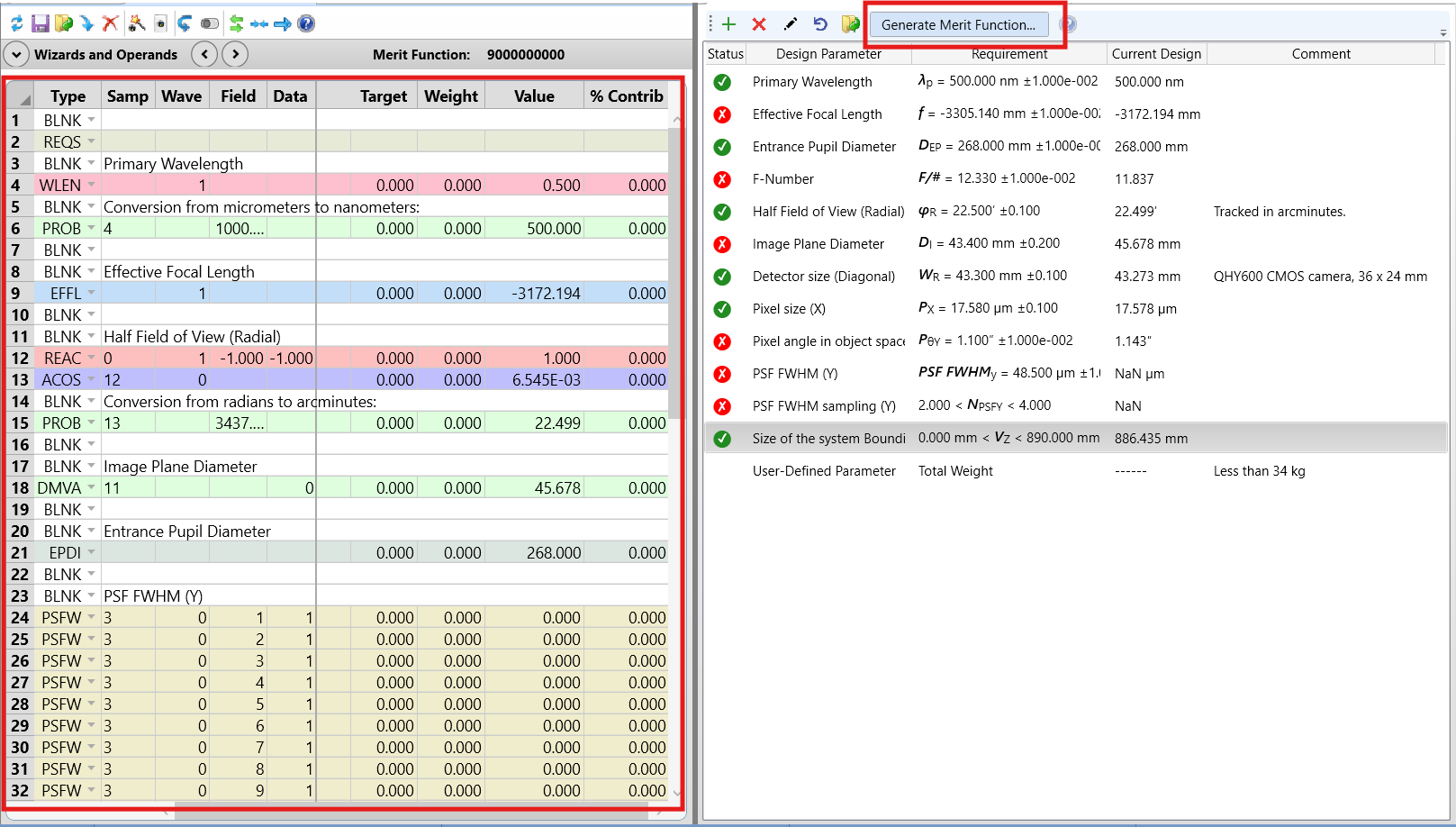Viewport: 1456px width, 827px height.
Task: Click the purple floppy-disk Save Merit Function icon
Action: pyautogui.click(x=41, y=23)
